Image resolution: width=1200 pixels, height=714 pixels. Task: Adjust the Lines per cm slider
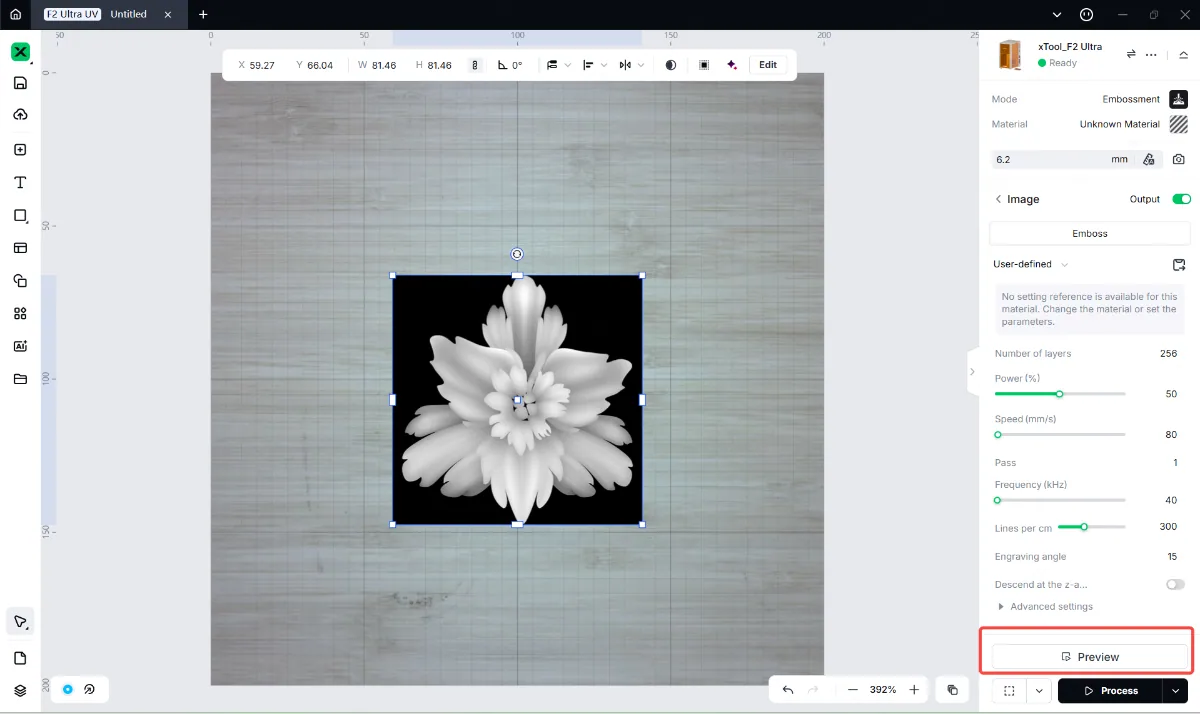[1091, 527]
